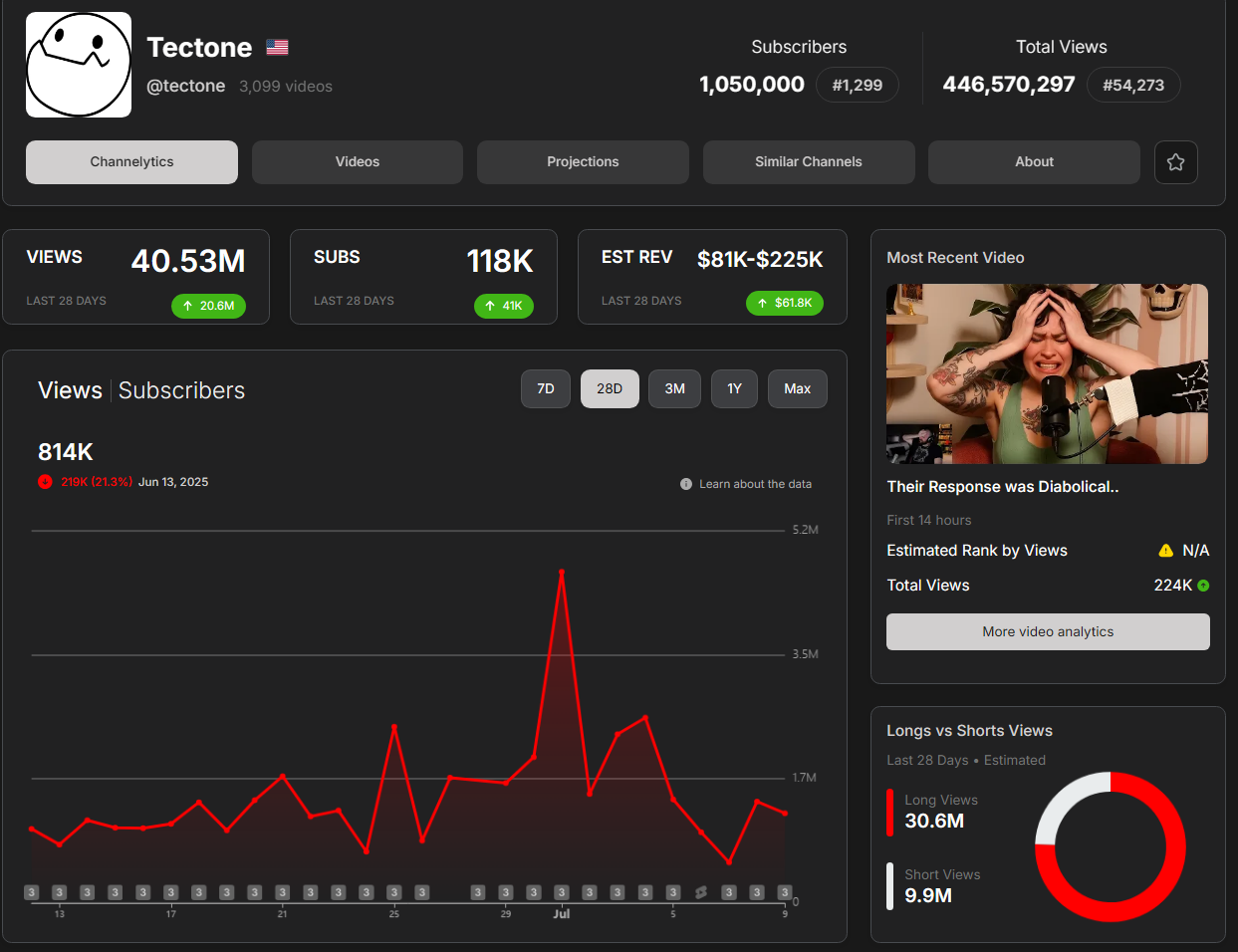The height and width of the screenshot is (952, 1238).
Task: Click the video count marker above date 9
Action: point(785,892)
